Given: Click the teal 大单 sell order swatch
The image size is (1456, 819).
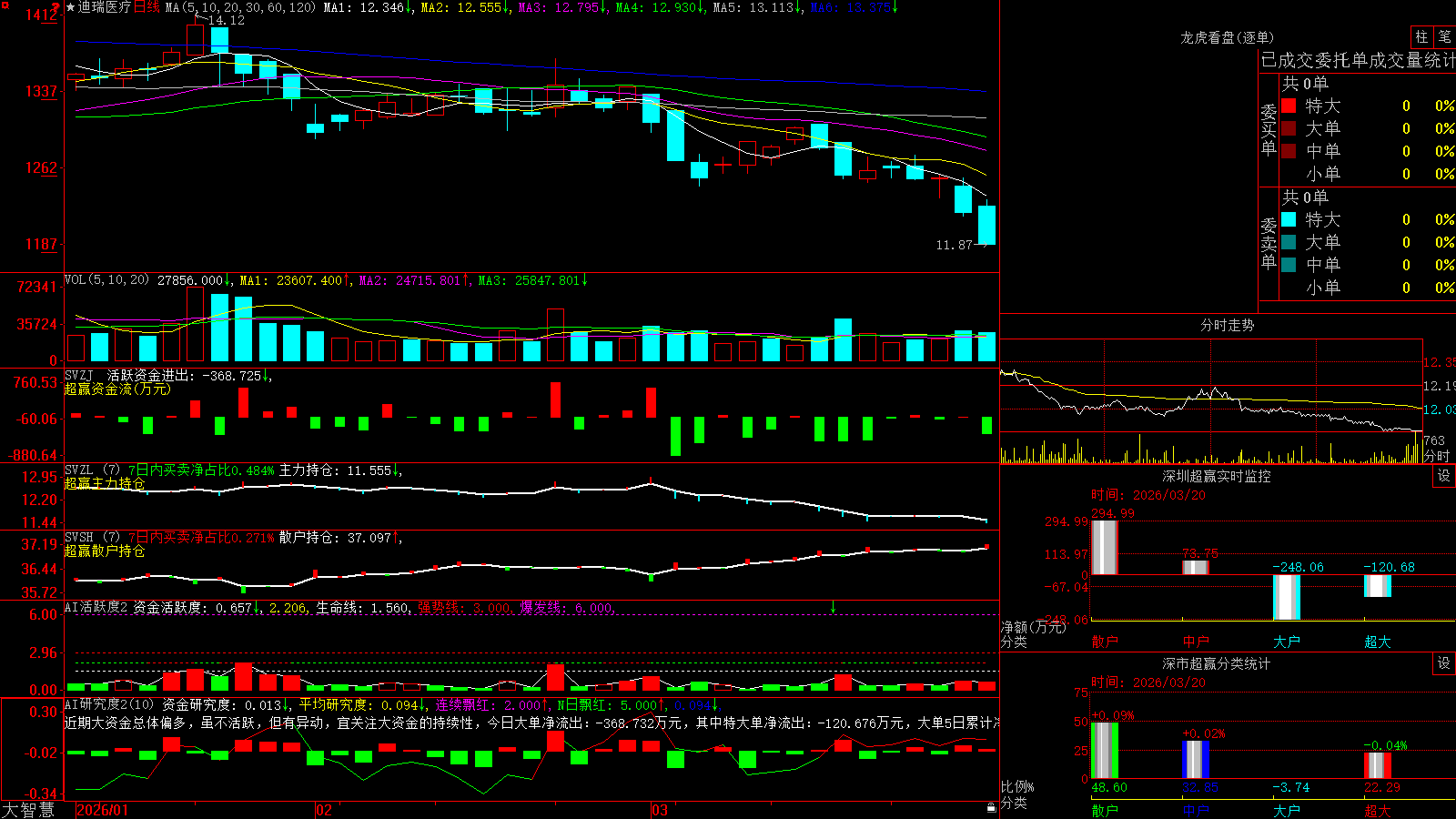Looking at the screenshot, I should pos(1289,242).
